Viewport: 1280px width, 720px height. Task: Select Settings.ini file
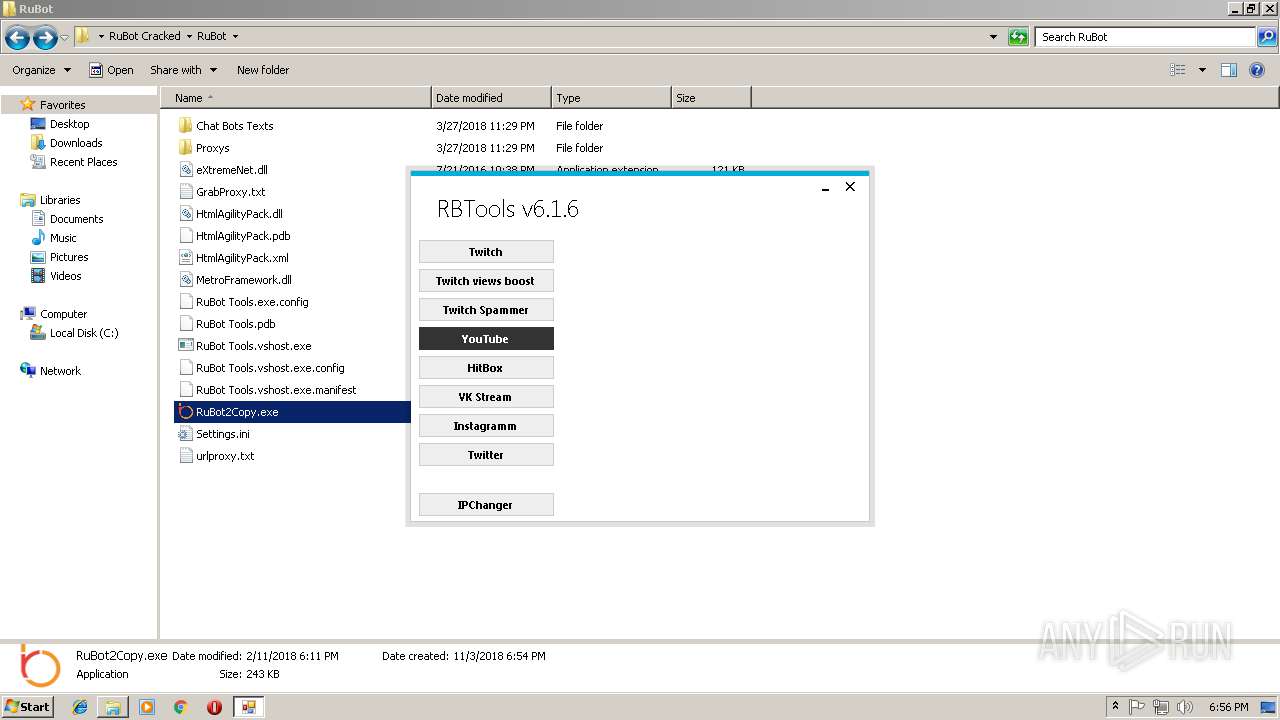(x=222, y=434)
